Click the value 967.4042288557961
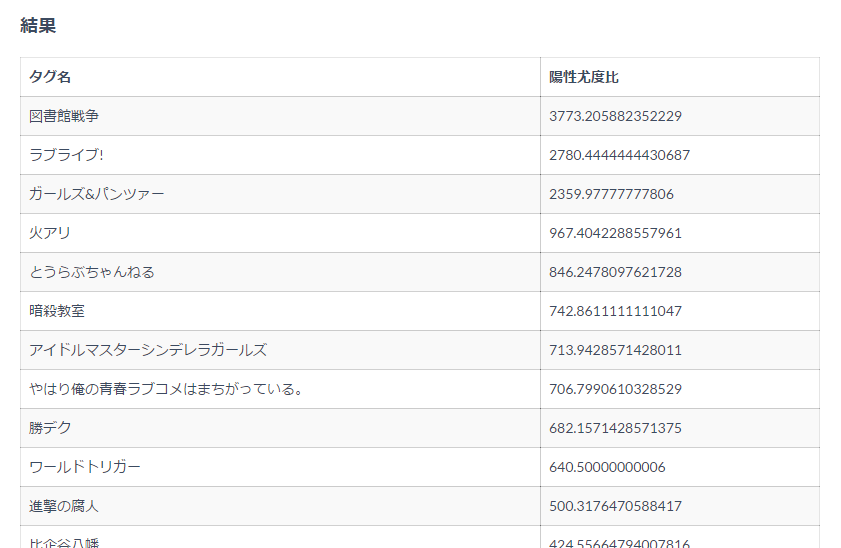 click(x=615, y=233)
